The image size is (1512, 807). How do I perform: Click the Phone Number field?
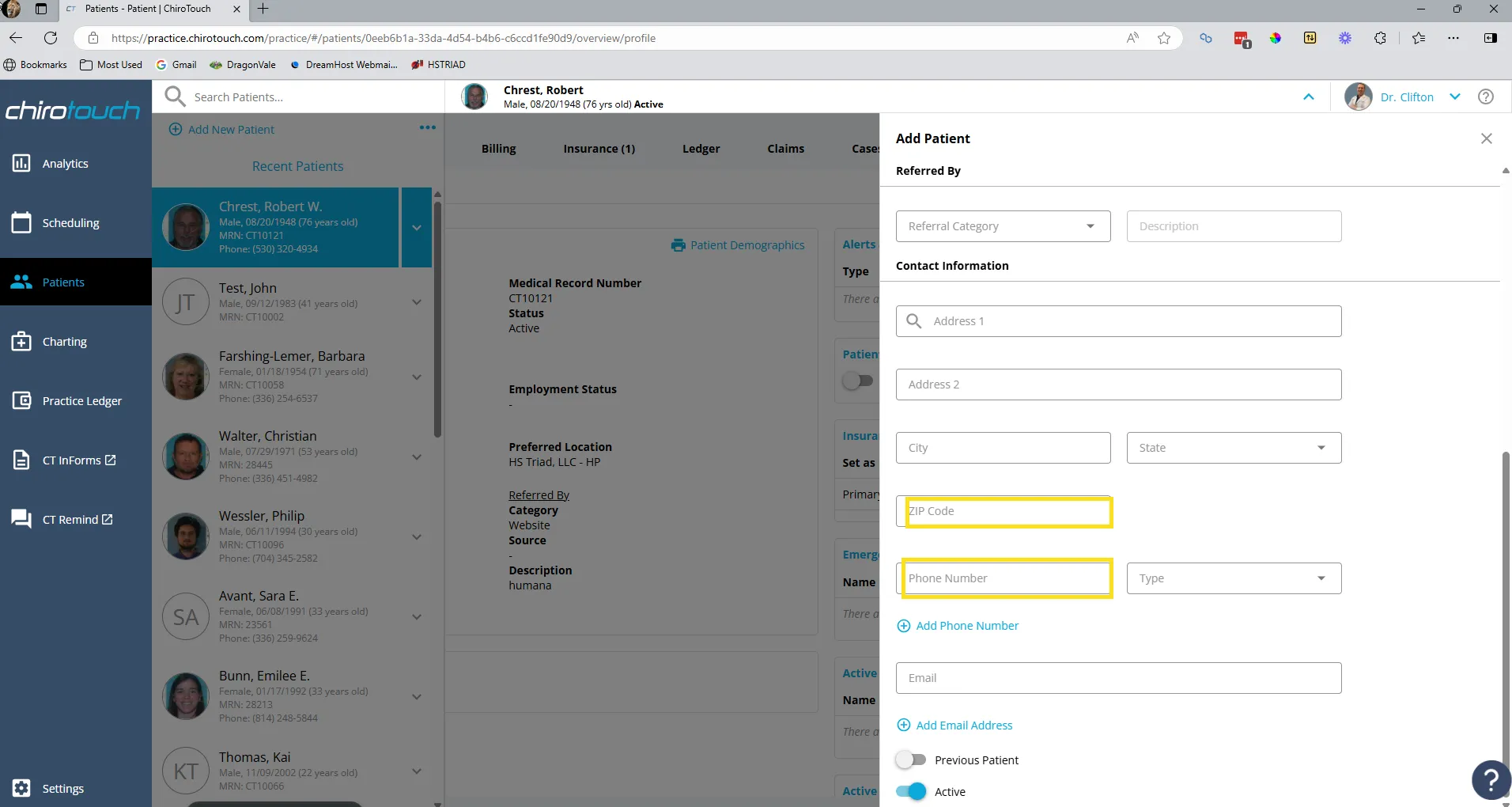pos(1004,578)
